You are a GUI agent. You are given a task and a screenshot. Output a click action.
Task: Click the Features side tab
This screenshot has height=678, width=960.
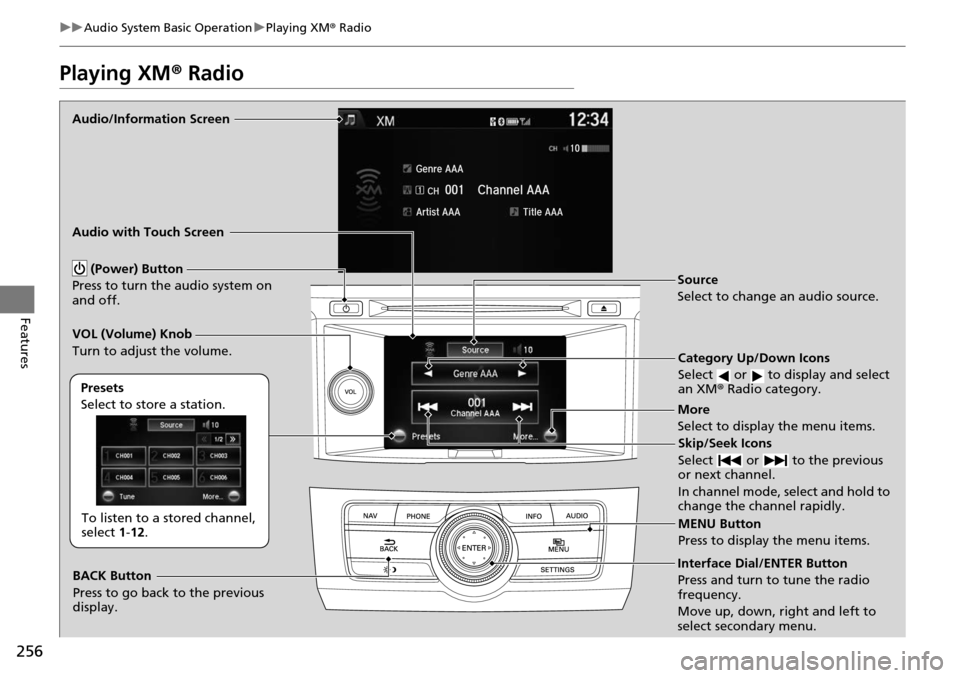coord(23,342)
